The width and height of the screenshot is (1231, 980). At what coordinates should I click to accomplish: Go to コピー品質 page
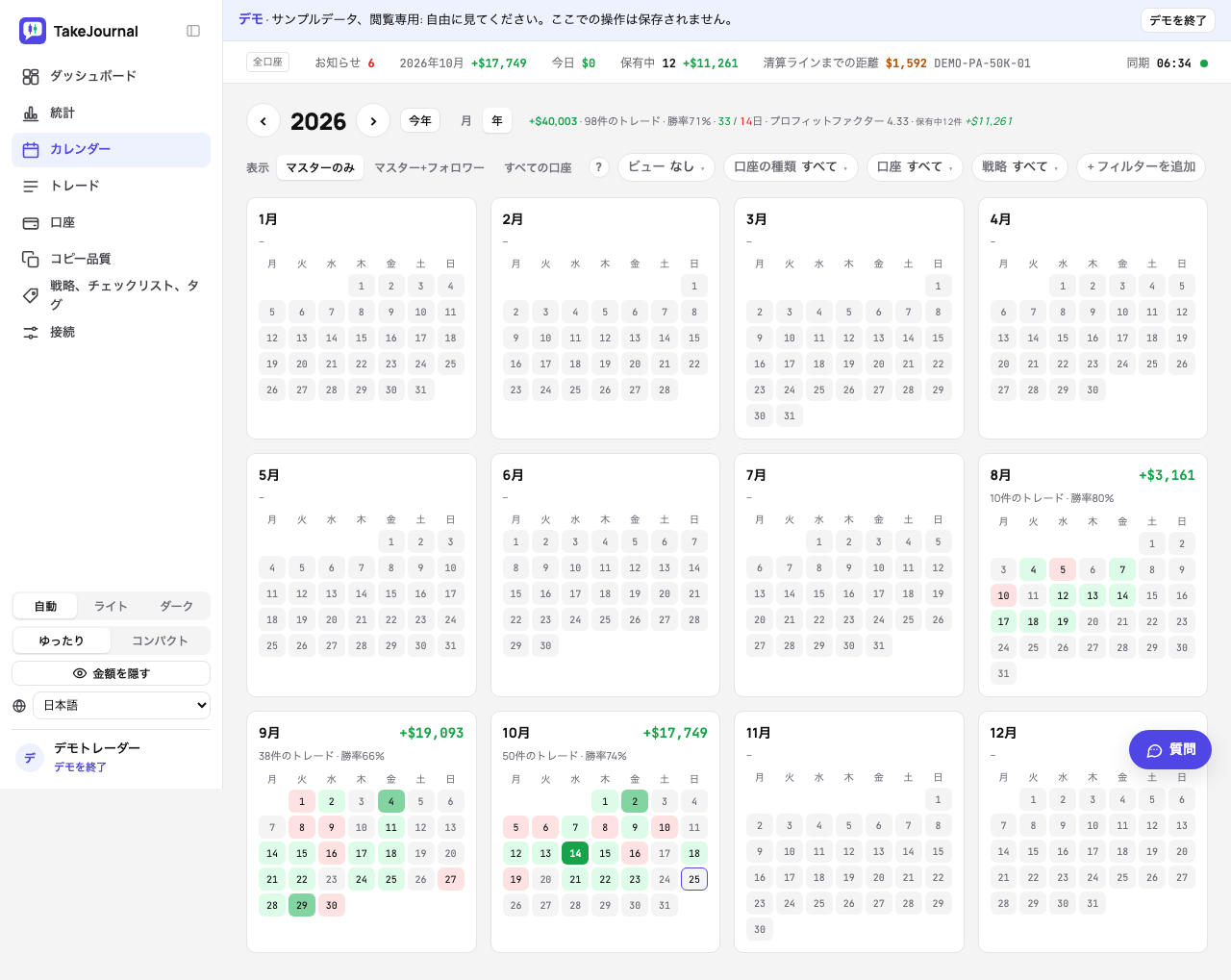pyautogui.click(x=111, y=259)
